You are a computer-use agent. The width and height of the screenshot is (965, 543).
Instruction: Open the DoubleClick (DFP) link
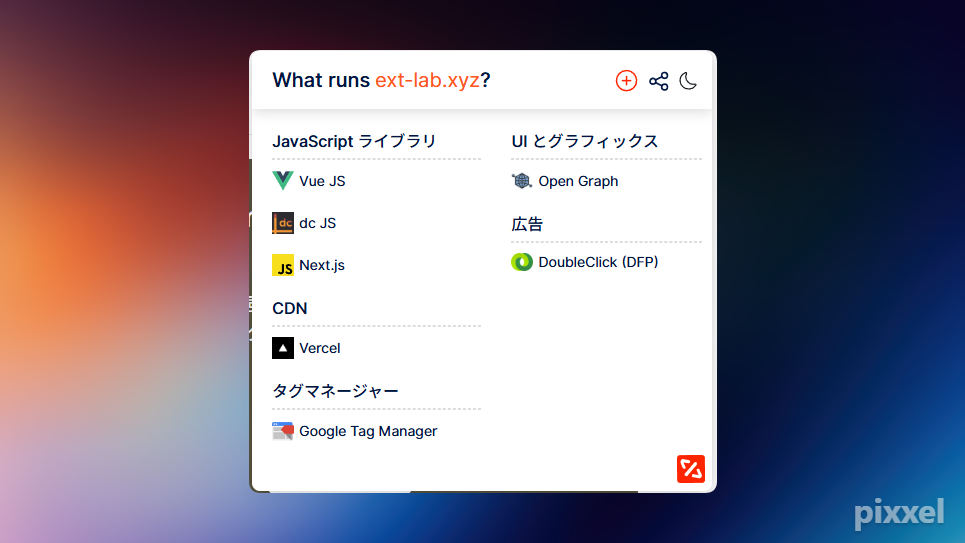598,262
